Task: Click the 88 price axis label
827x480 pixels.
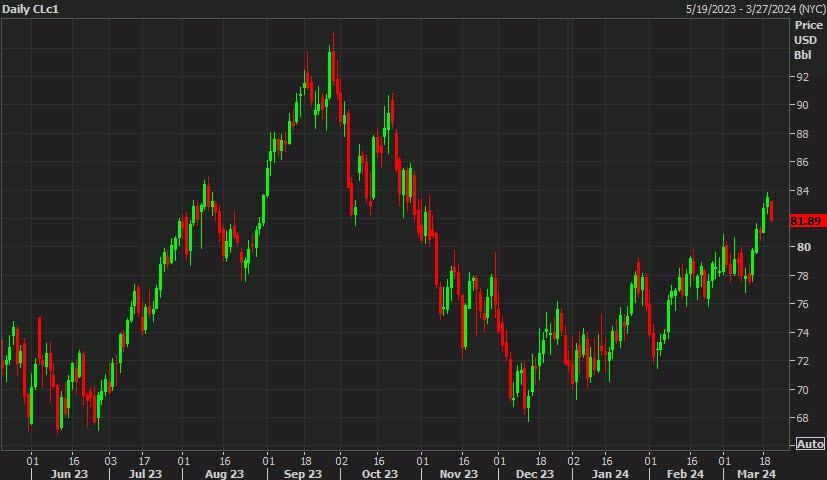Action: tap(802, 134)
